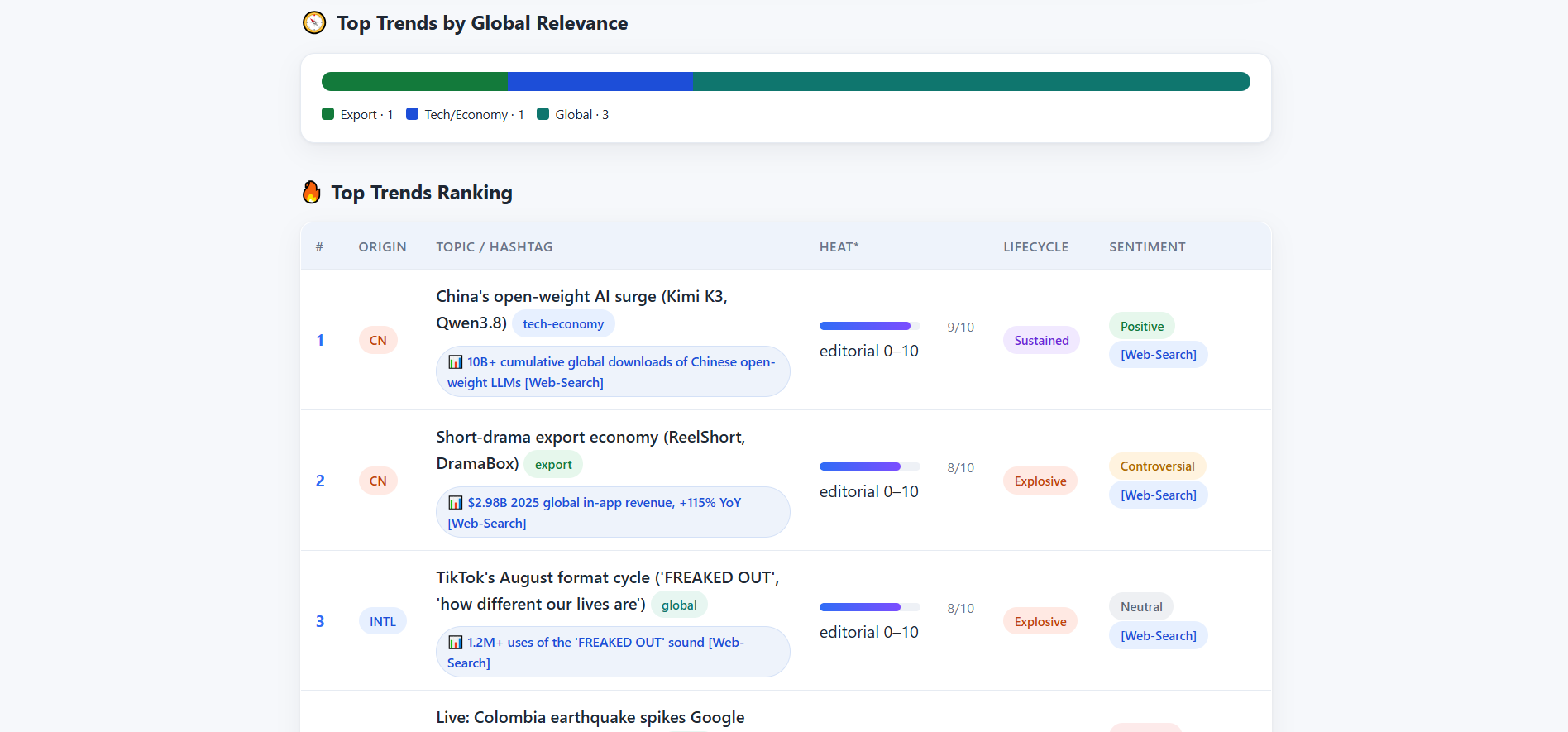Click the tech-economy tag badge

(x=563, y=323)
